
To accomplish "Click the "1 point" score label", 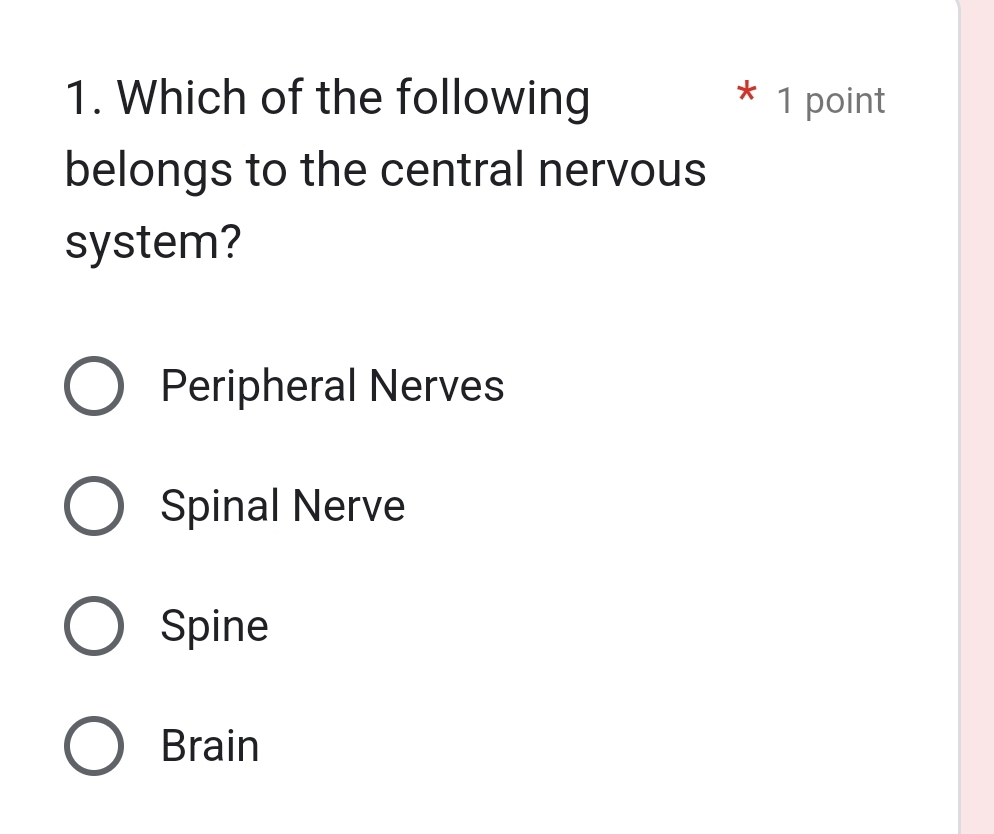I will point(831,101).
